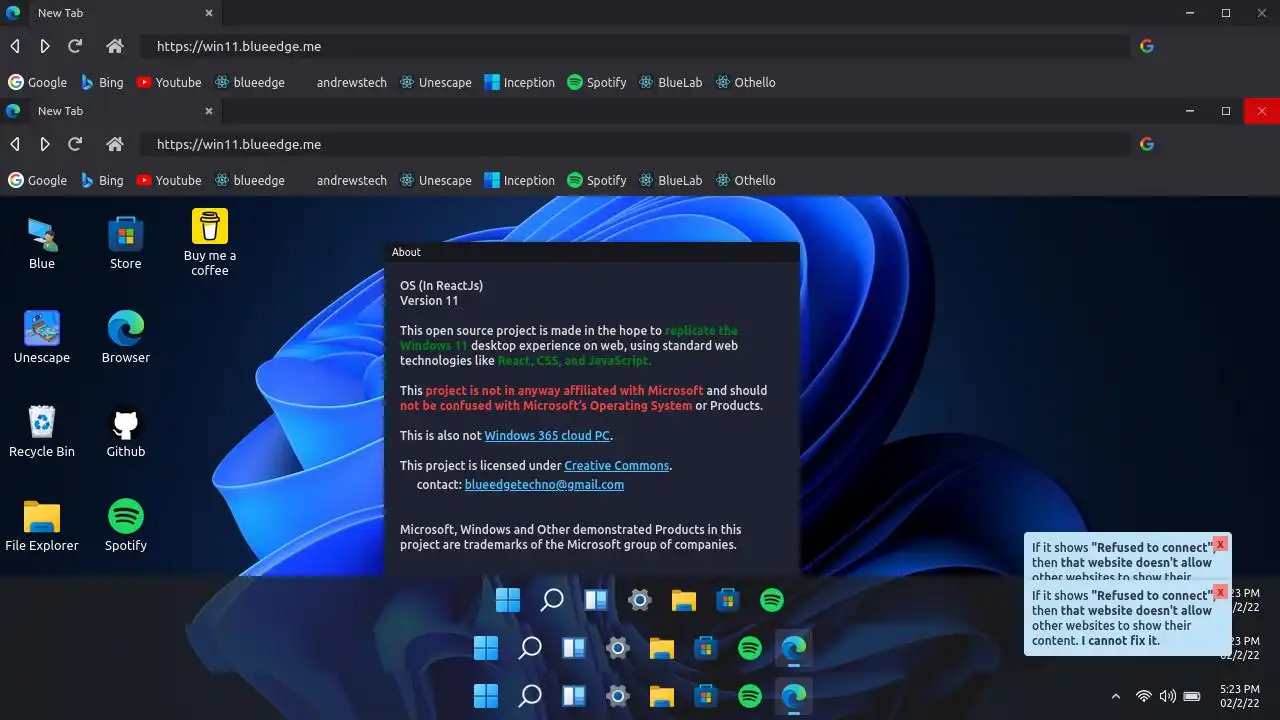
Task: Open Spotify on the bottom-most taskbar
Action: pos(750,695)
